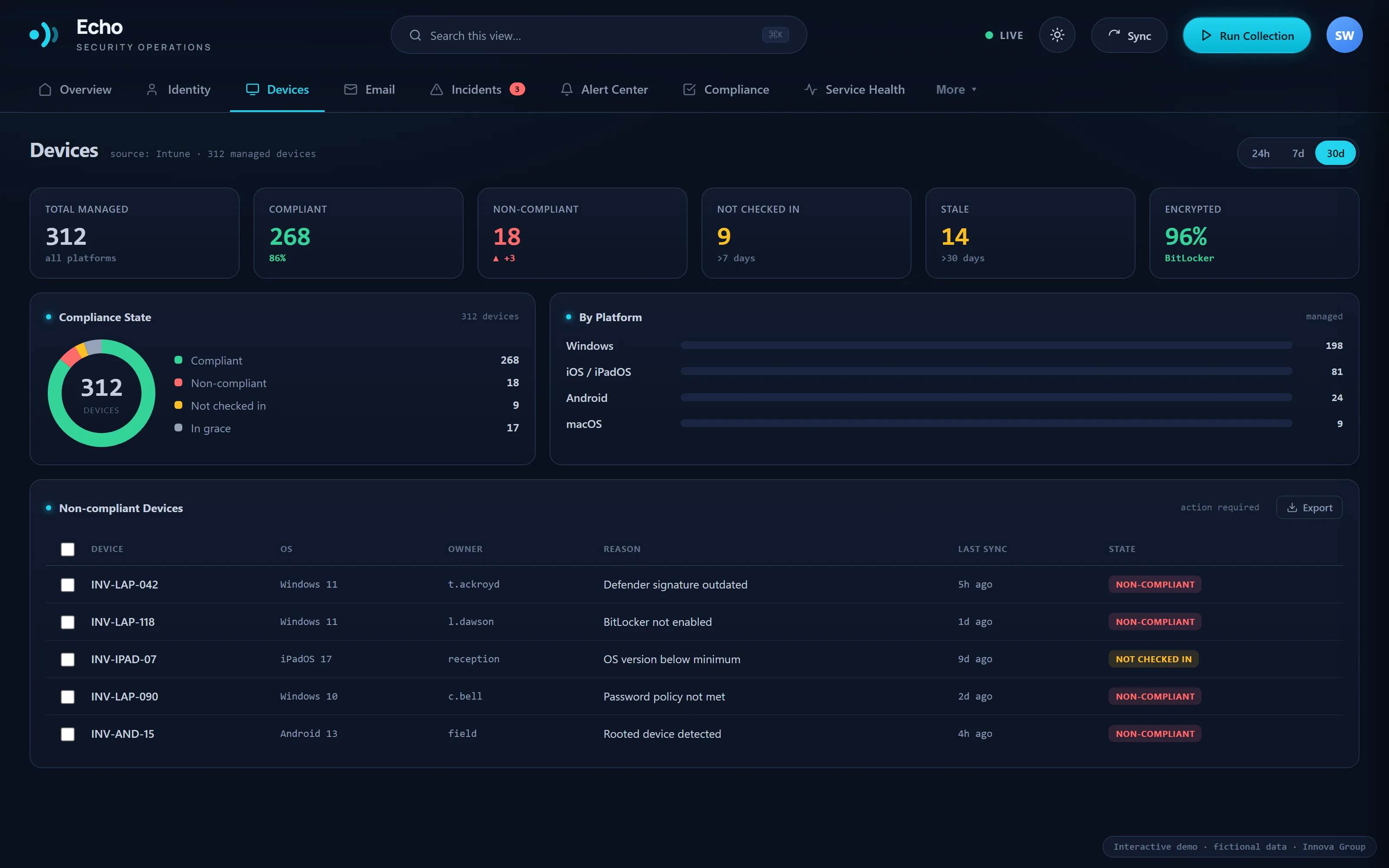Click the ⌘K shortcut badge

pyautogui.click(x=775, y=35)
